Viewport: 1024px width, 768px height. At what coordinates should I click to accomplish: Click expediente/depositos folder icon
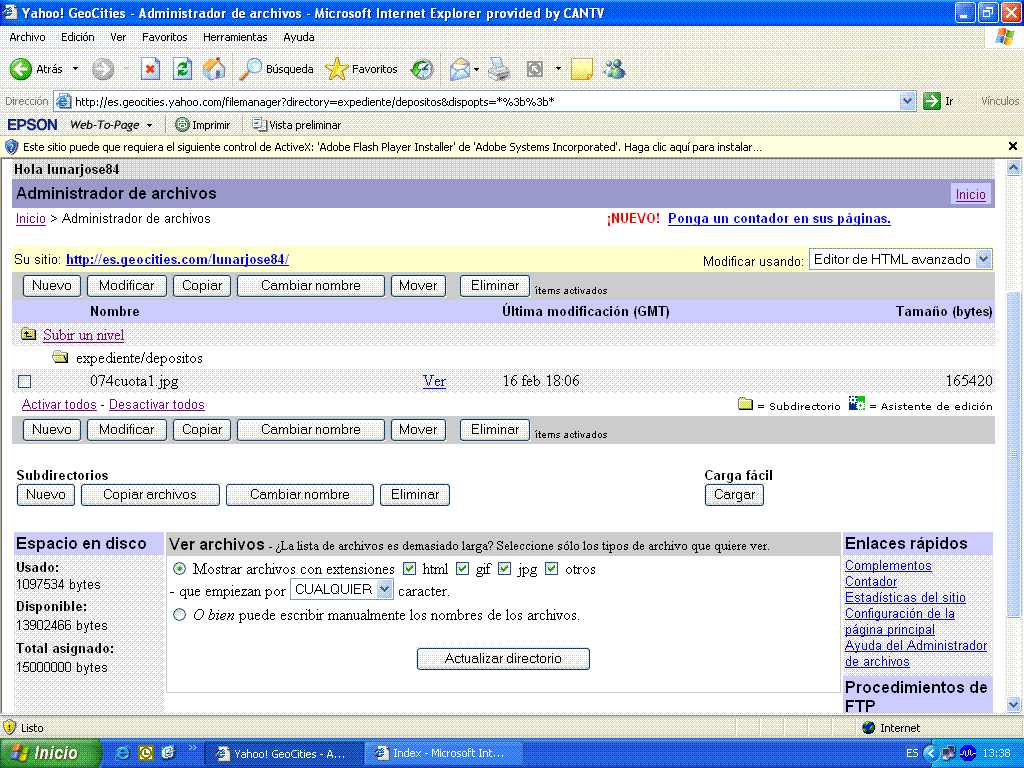click(x=60, y=357)
